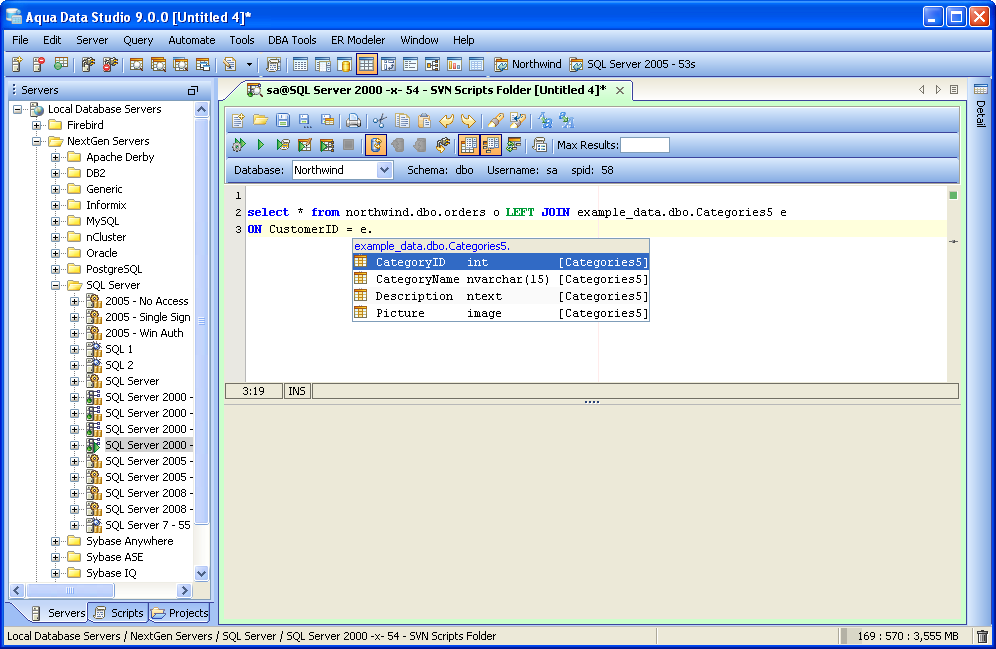Expand the MySQL server folder

[x=55, y=221]
